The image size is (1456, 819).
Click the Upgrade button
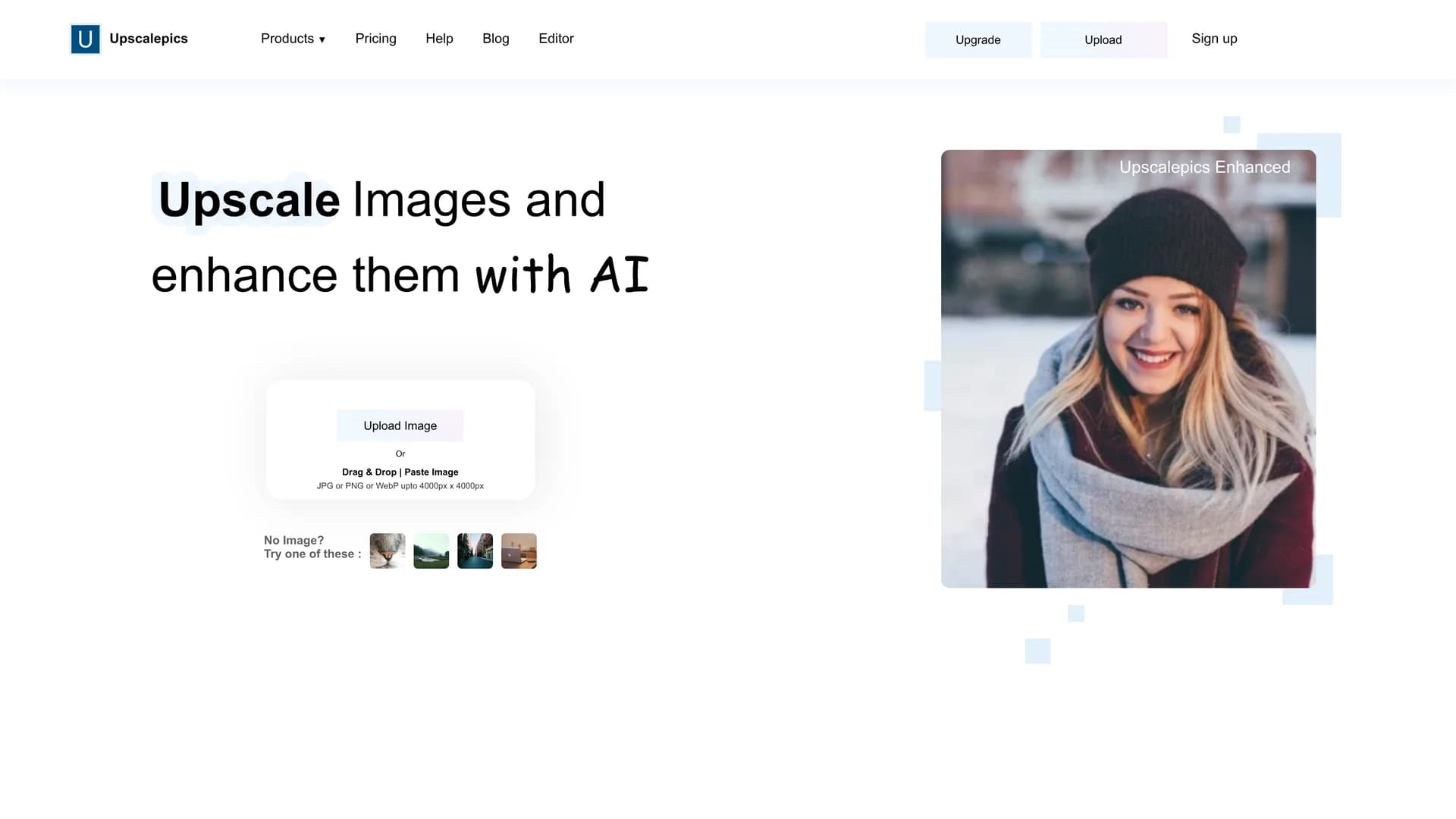click(x=978, y=39)
